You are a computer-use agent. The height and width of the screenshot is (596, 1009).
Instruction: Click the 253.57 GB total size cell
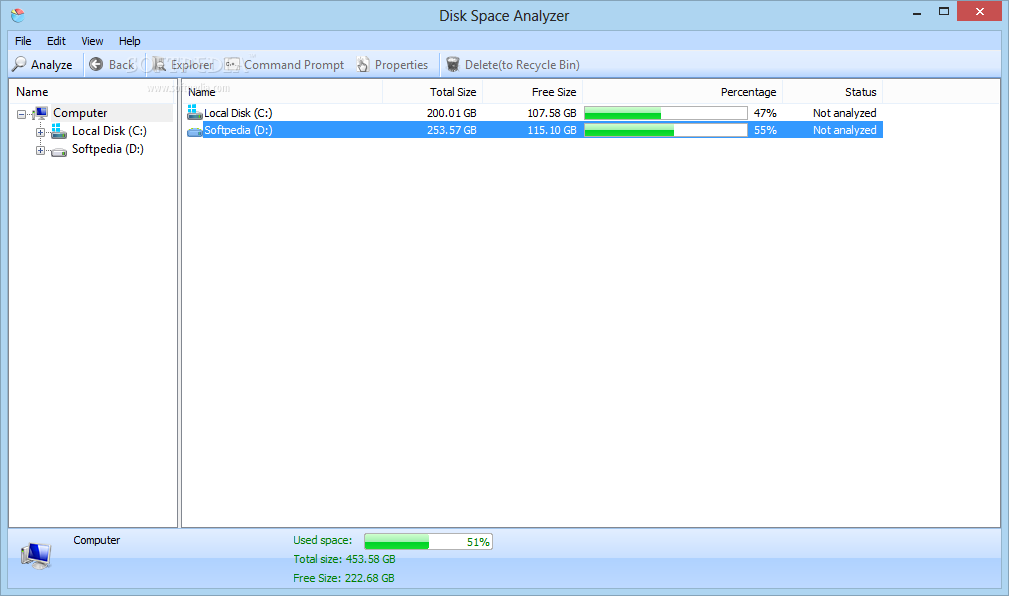point(452,130)
